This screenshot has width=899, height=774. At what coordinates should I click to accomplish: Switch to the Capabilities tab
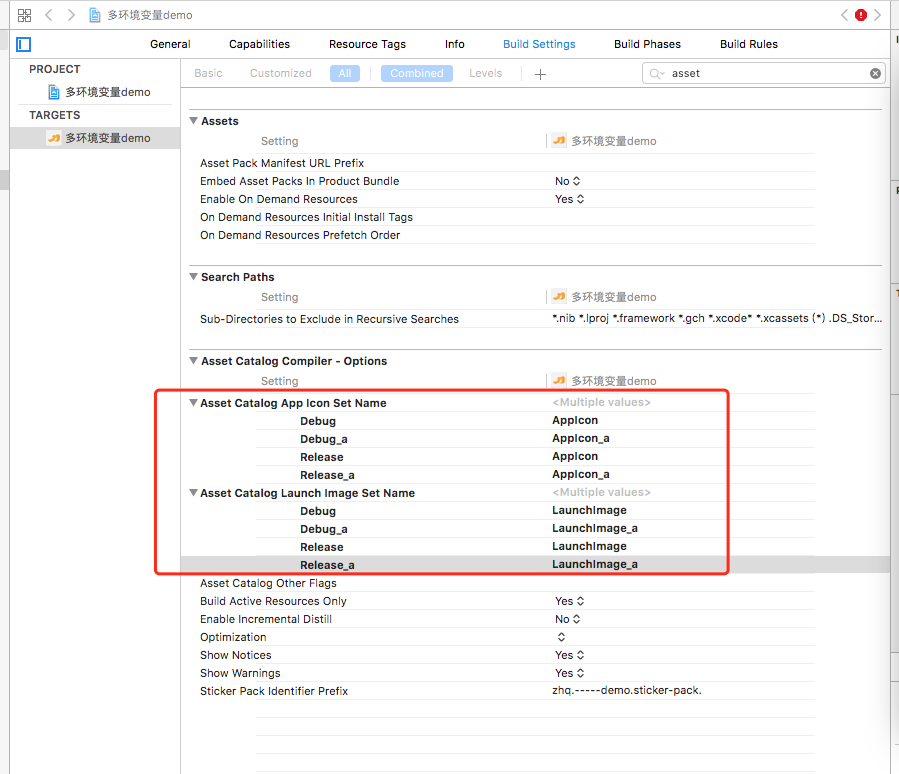[x=259, y=44]
